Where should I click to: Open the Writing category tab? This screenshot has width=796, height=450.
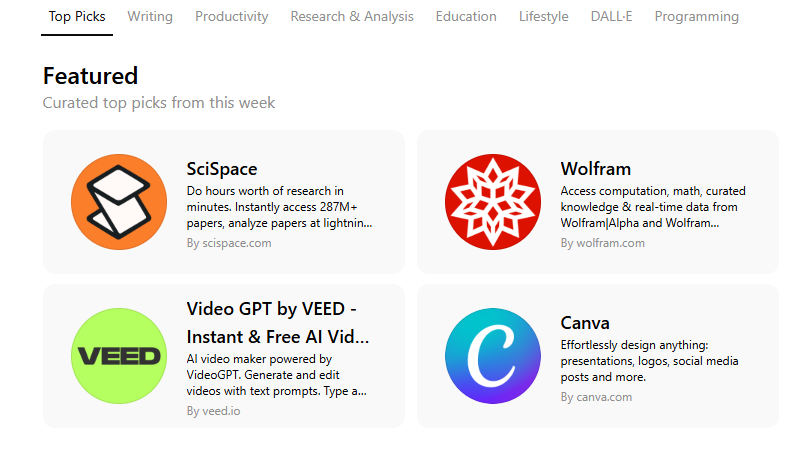point(150,16)
